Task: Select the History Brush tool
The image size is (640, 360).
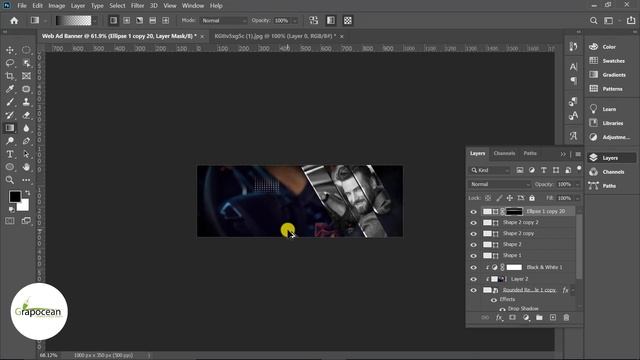Action: [x=10, y=115]
